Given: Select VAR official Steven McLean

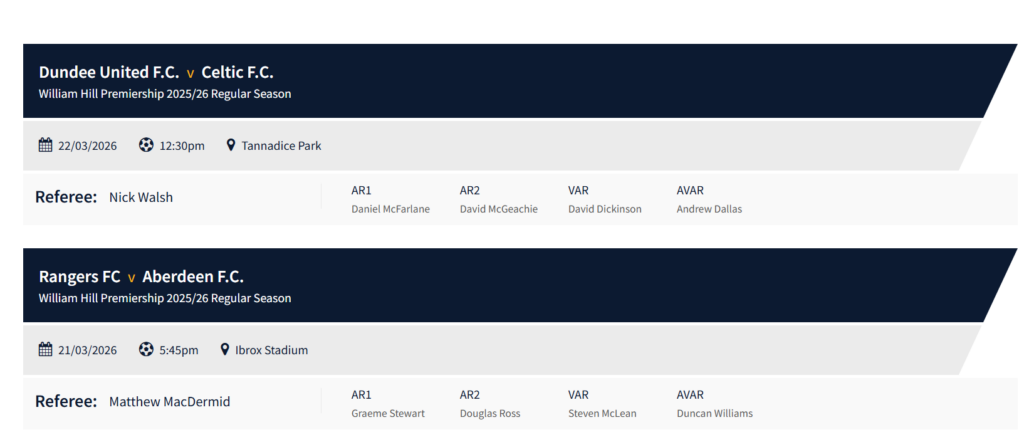Looking at the screenshot, I should point(602,413).
